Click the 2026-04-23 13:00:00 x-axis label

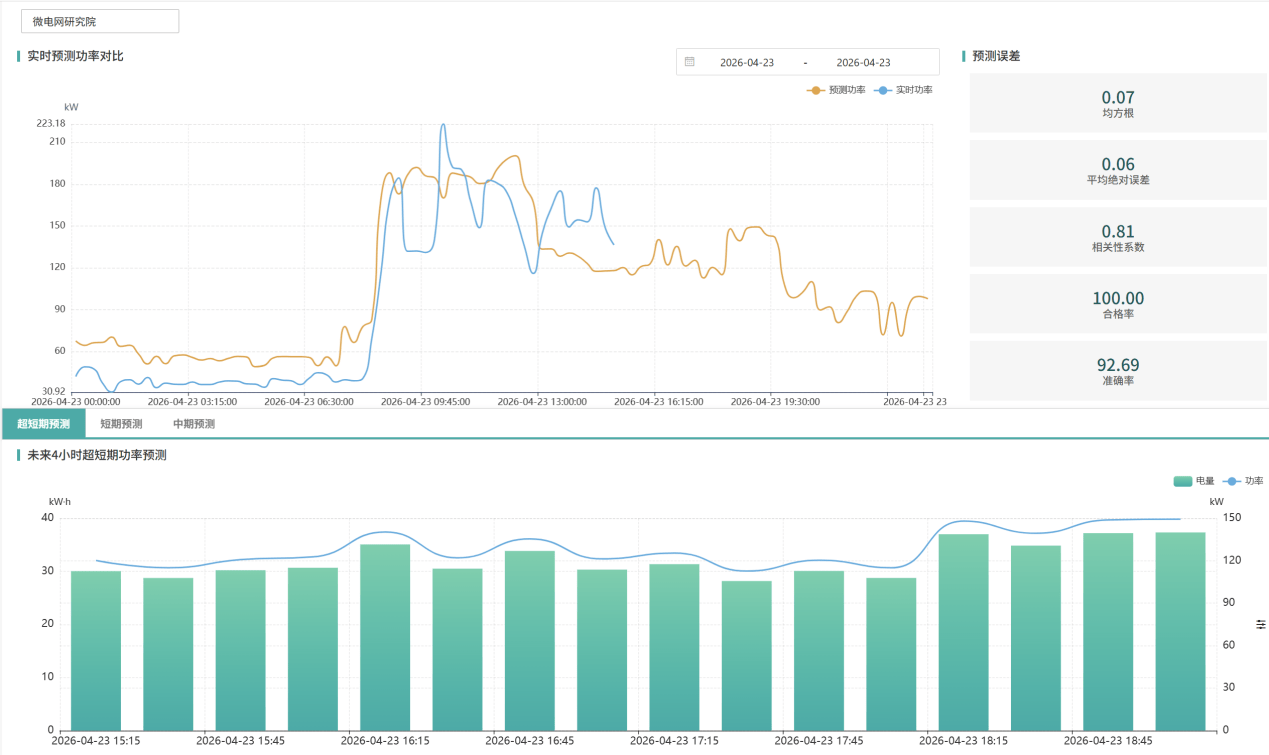pos(542,401)
